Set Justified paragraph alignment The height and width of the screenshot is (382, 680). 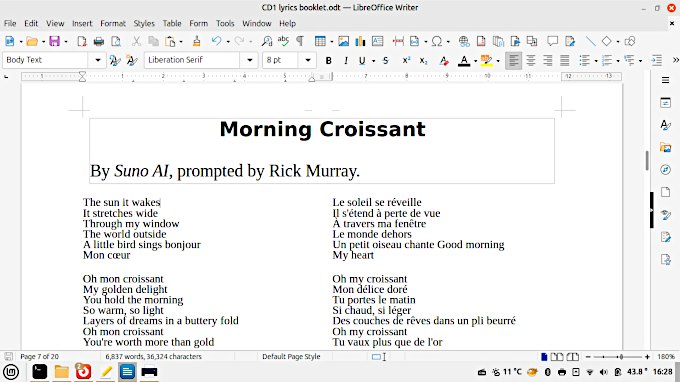(564, 60)
